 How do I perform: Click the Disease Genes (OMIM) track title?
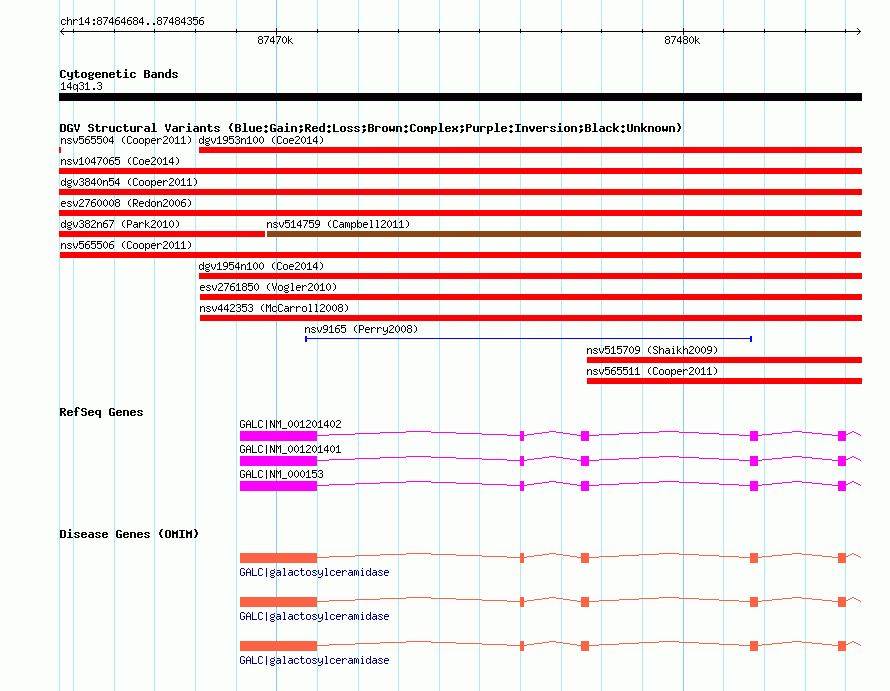129,534
